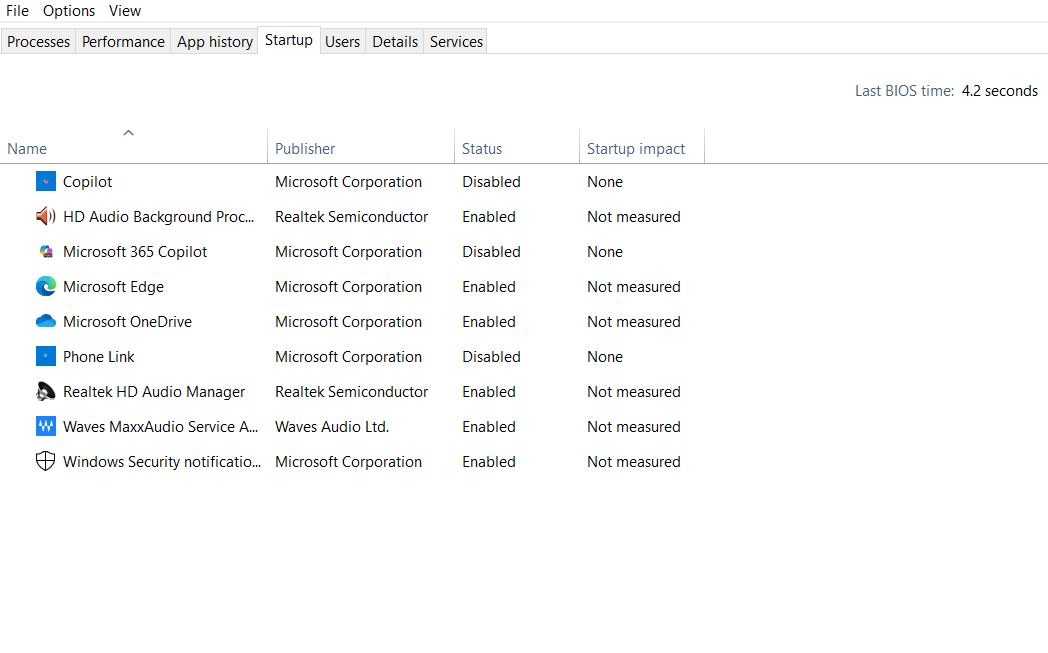Open the View menu
This screenshot has height=653, width=1048.
pyautogui.click(x=125, y=11)
